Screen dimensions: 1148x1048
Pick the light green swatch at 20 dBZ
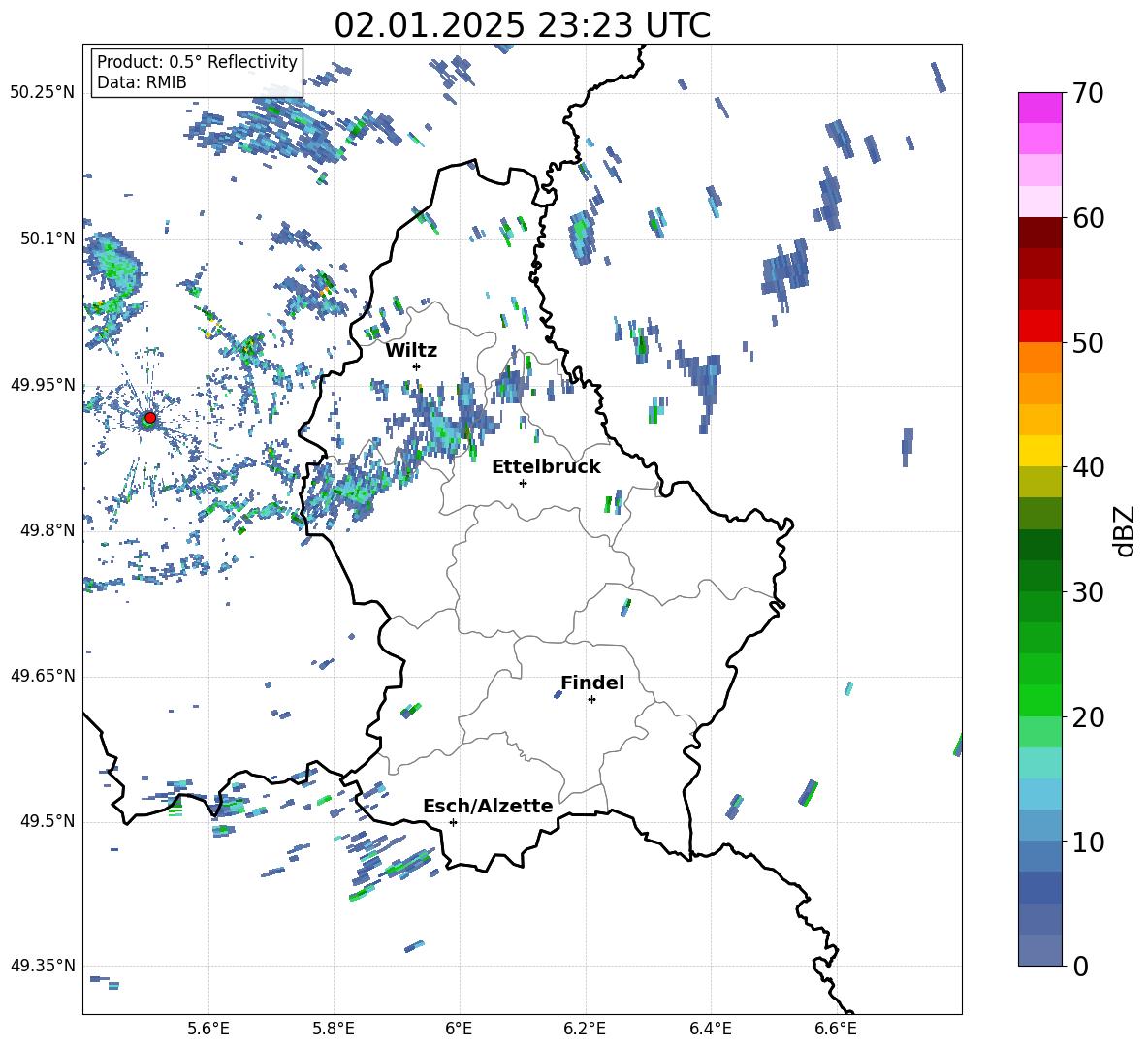1040,732
